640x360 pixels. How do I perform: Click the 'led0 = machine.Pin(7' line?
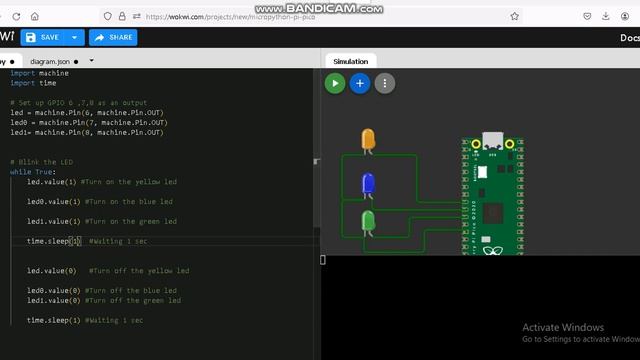click(89, 122)
